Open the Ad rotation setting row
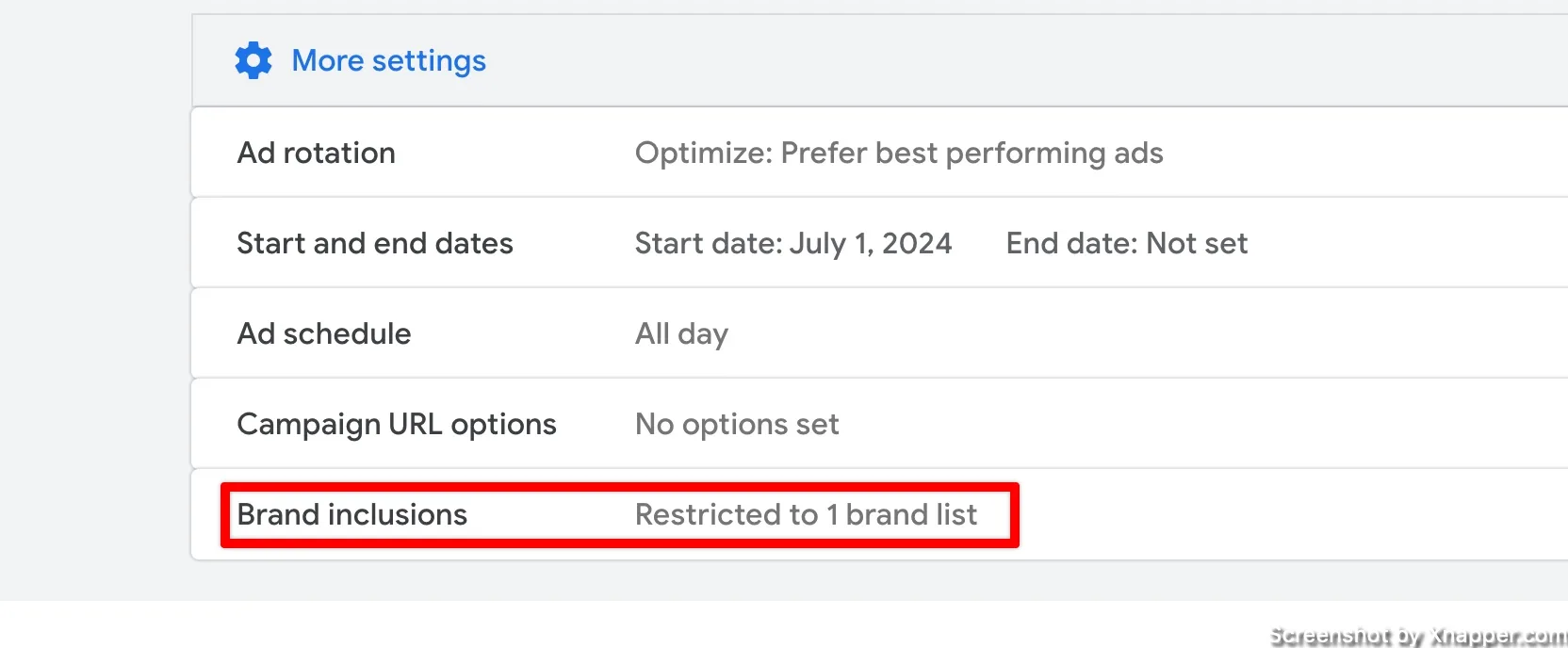Viewport: 1568px width, 648px height. pos(879,153)
